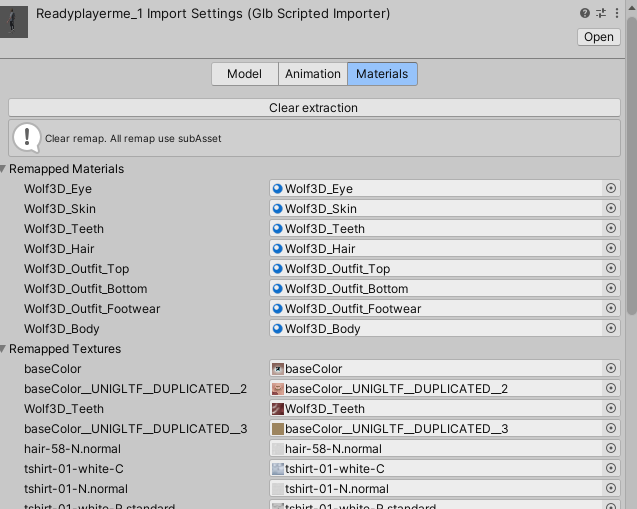The height and width of the screenshot is (509, 637).
Task: Open object picker for Wolf3D_Outfit_Top material
Action: (x=611, y=269)
